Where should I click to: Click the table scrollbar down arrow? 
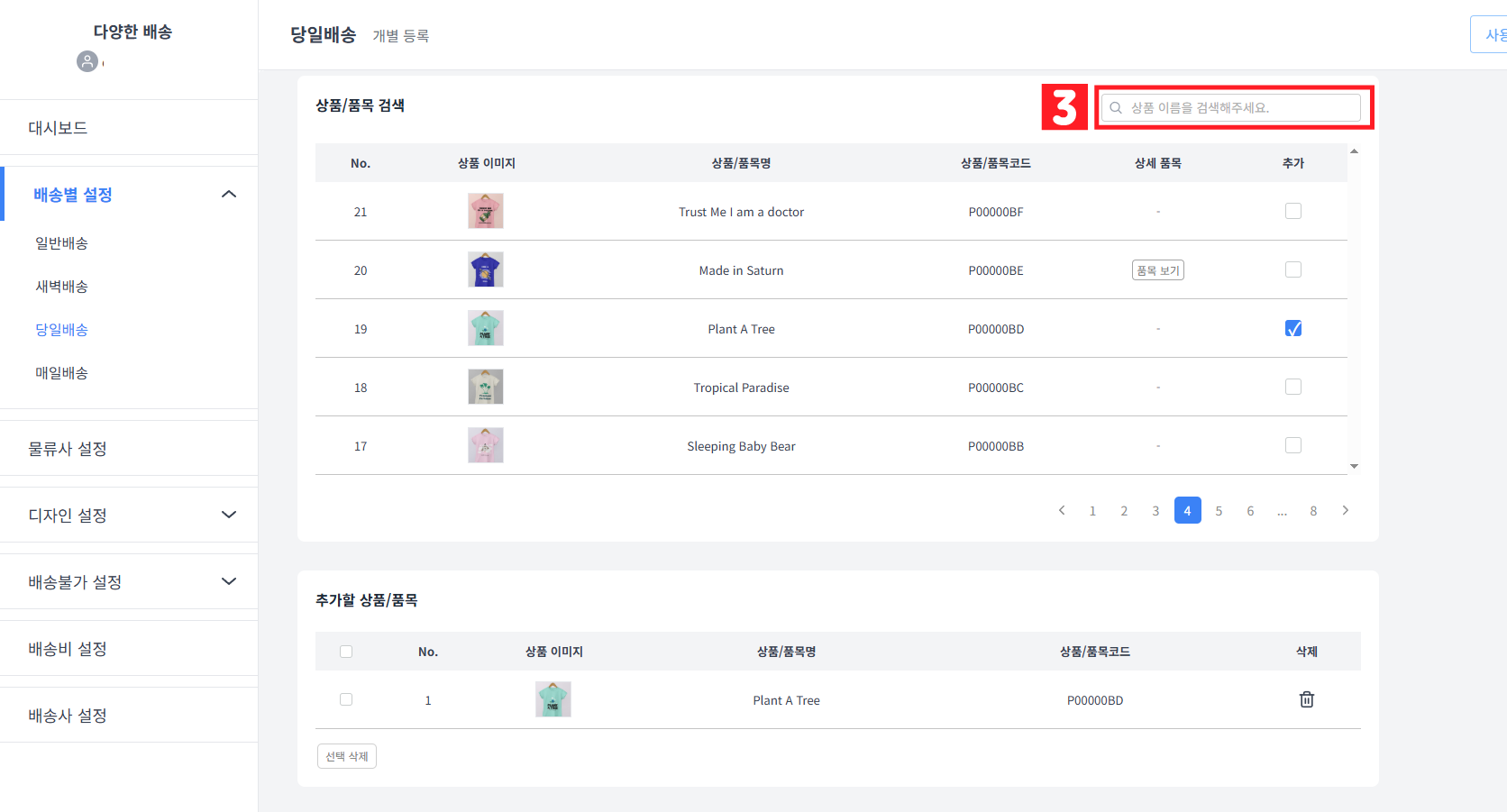1355,466
